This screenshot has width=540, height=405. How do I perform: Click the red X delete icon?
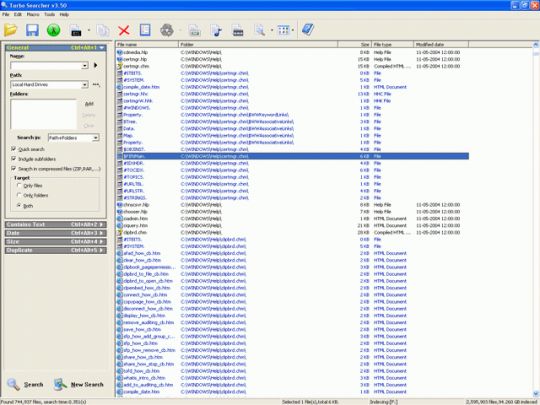point(124,31)
